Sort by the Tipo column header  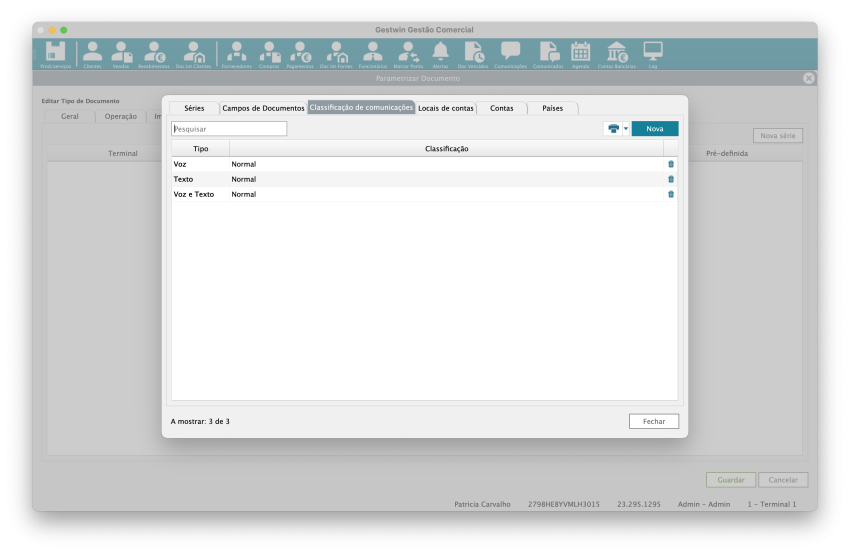201,149
